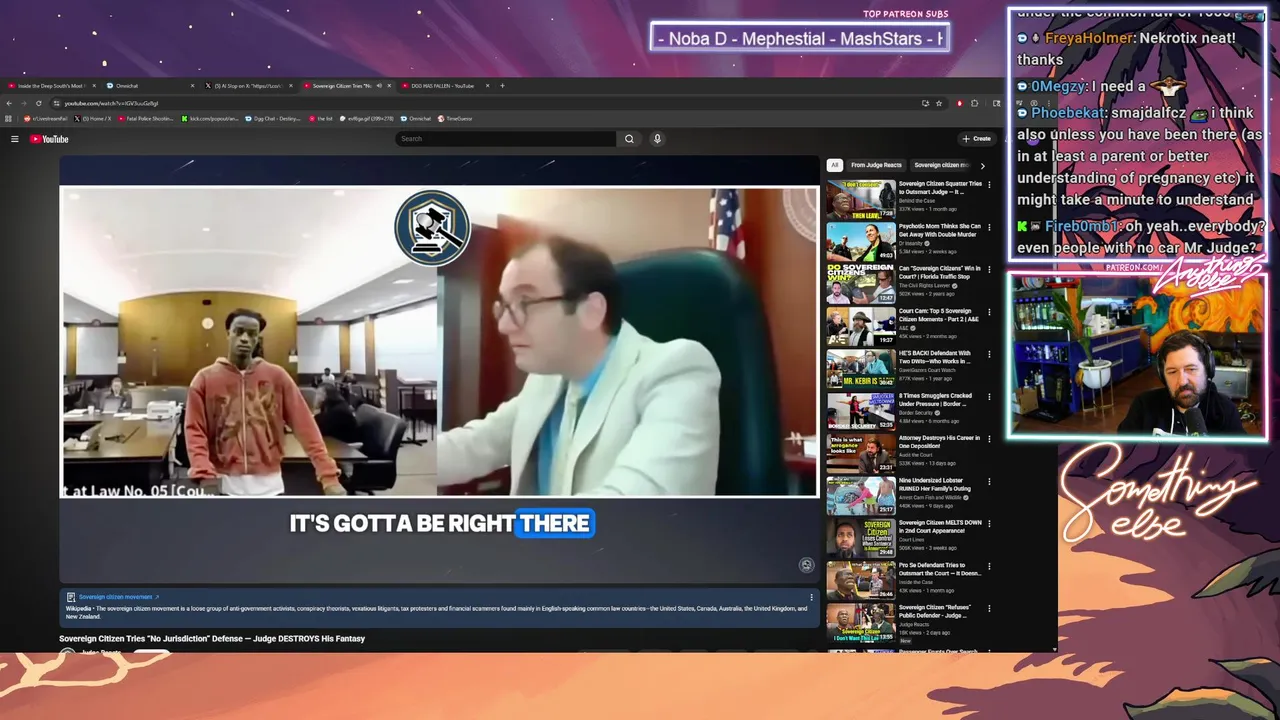Select the Sovereign citizen movement chip
This screenshot has height=720, width=1280.
pos(941,165)
